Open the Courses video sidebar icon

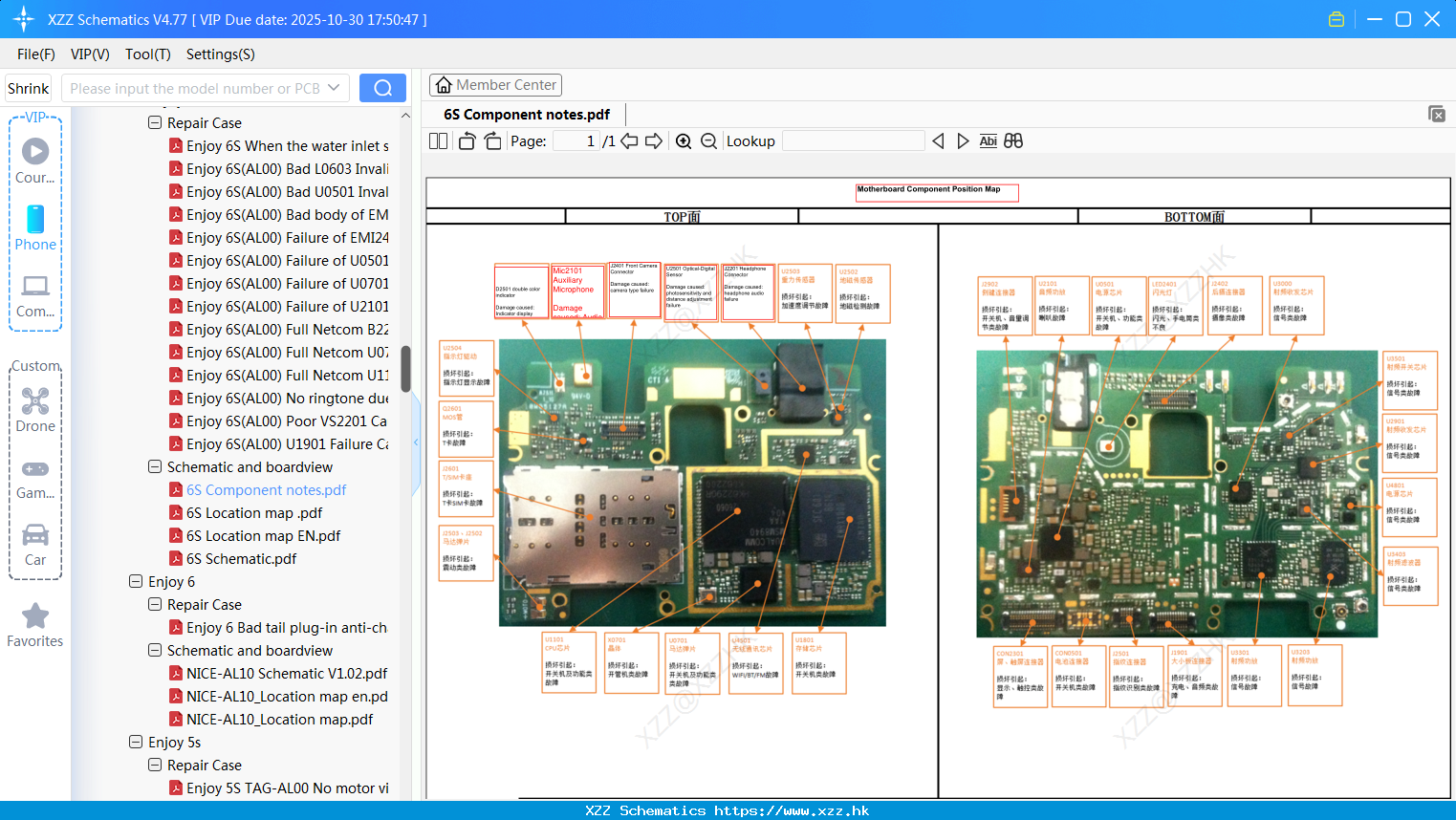(35, 151)
